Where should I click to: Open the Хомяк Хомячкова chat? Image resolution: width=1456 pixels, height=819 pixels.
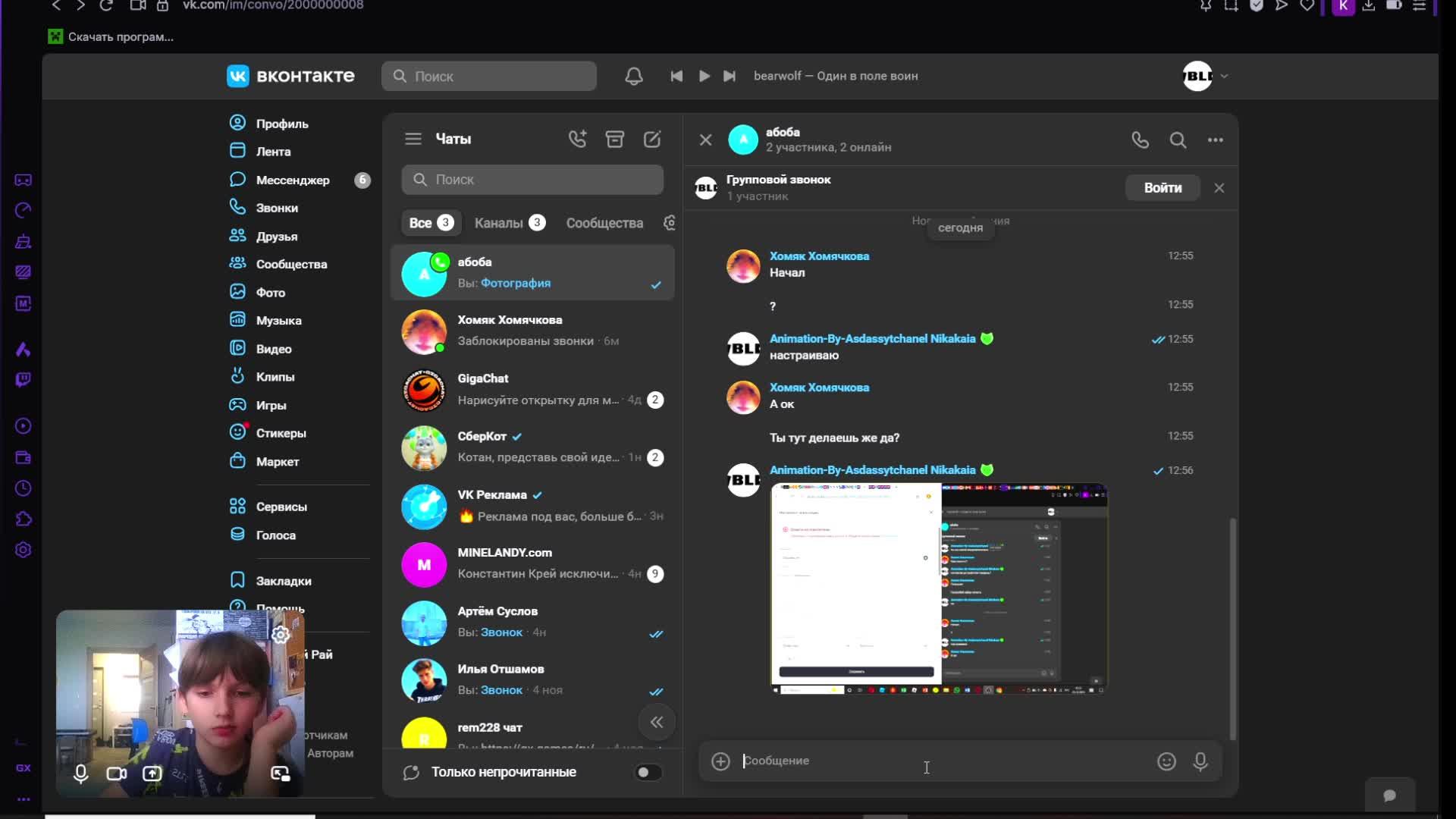coord(532,331)
